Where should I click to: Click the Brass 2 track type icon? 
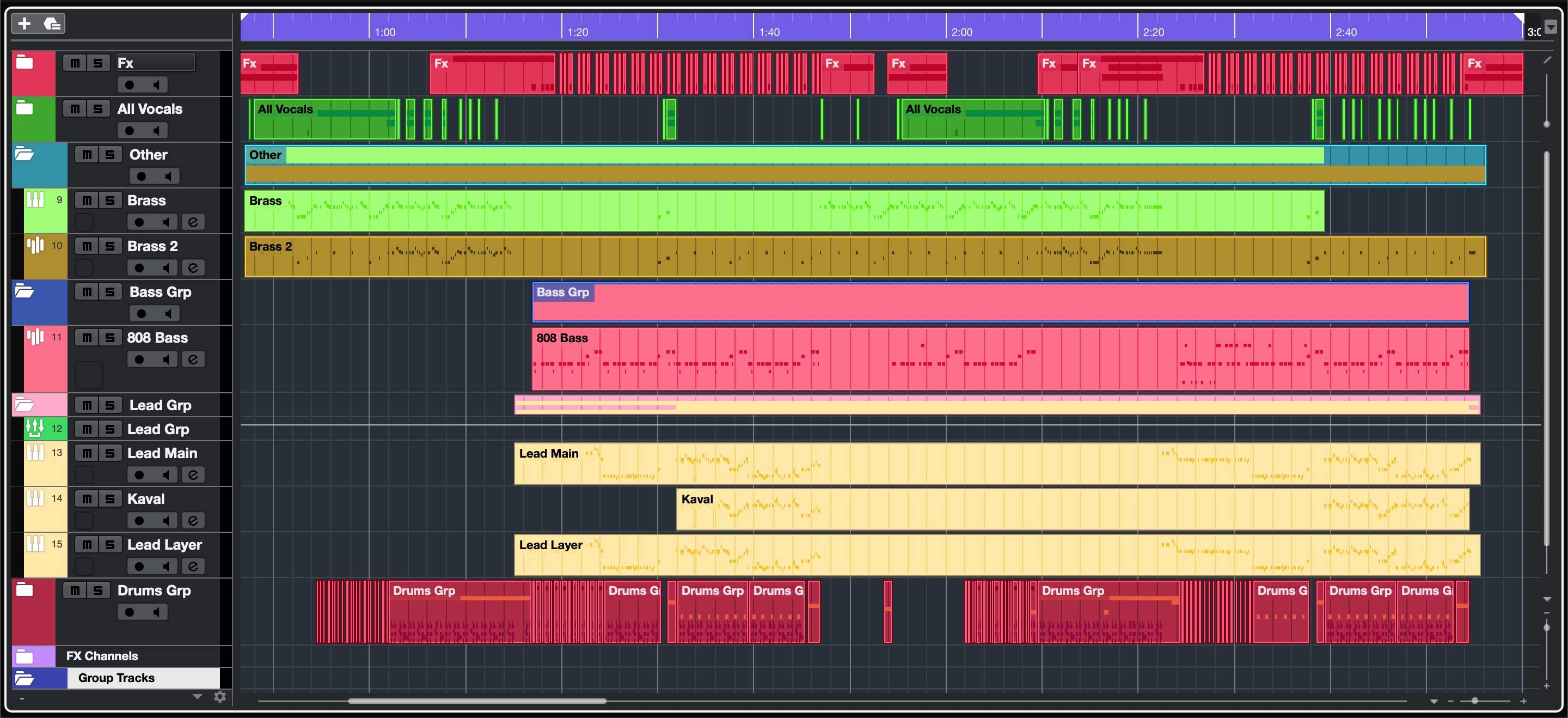35,246
